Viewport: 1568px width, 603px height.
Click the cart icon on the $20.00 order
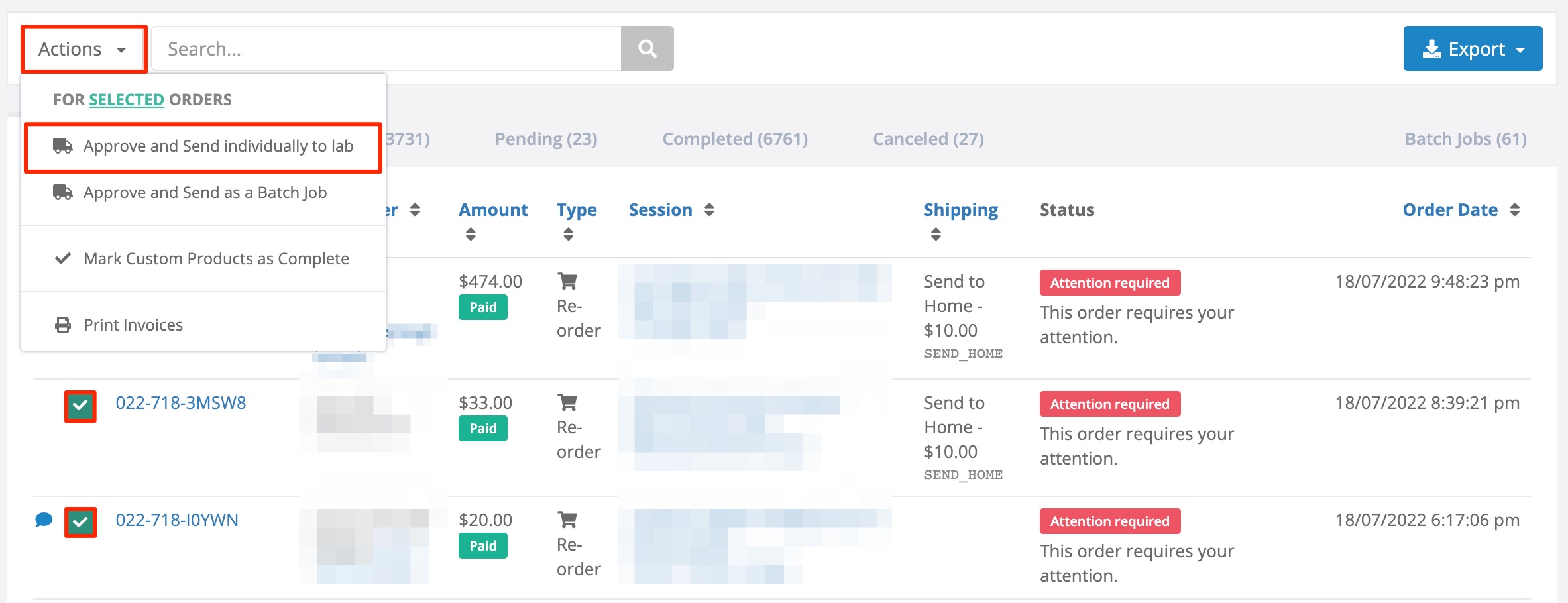pos(567,520)
